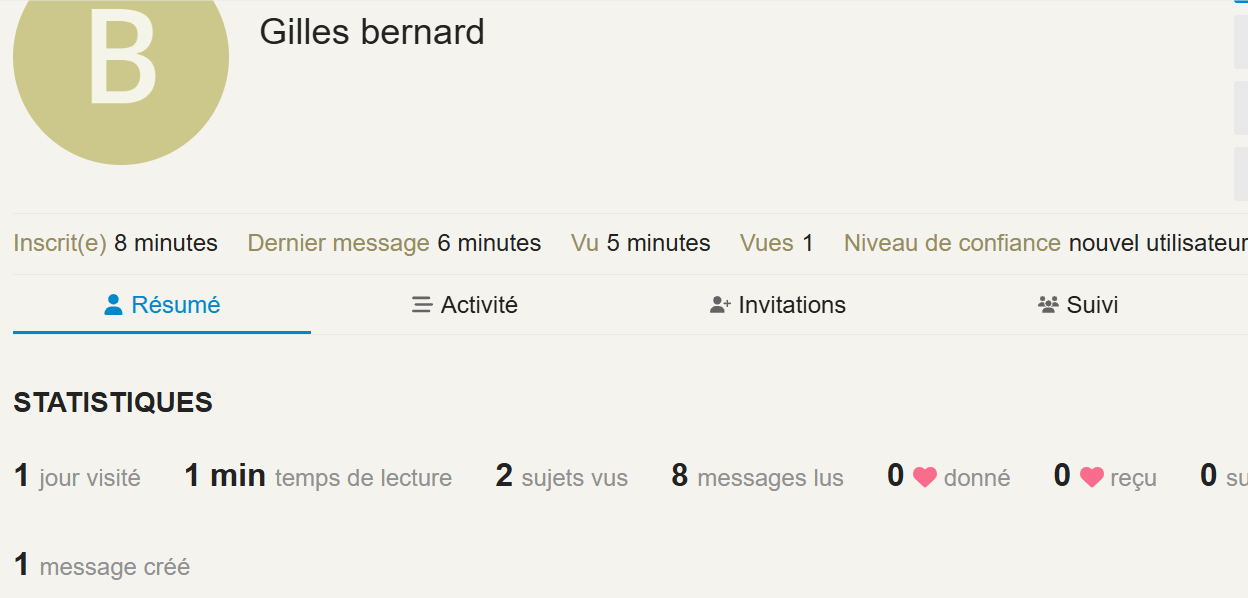
Task: Select the Résumé tab label
Action: coord(176,305)
